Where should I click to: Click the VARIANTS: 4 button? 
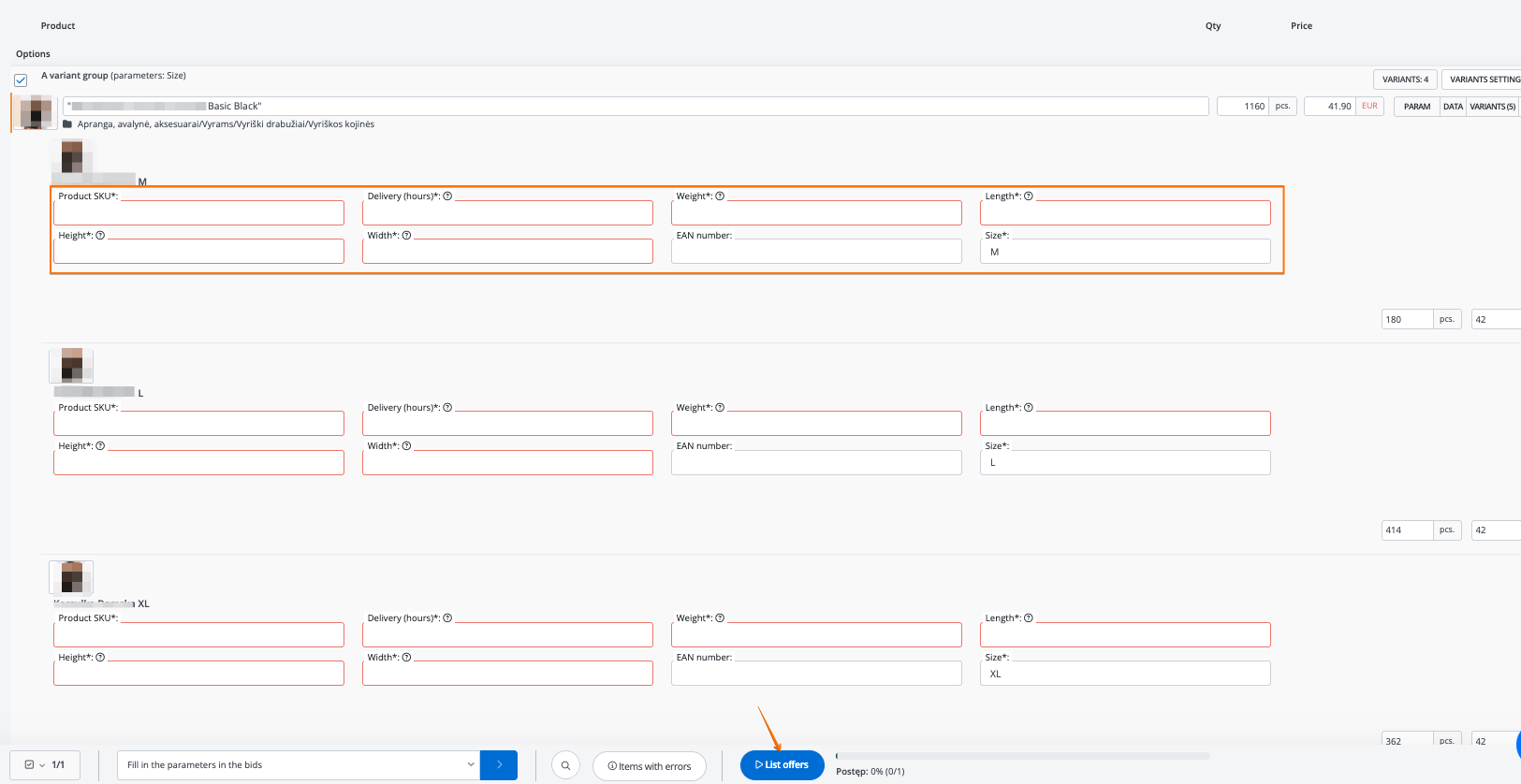(x=1405, y=80)
